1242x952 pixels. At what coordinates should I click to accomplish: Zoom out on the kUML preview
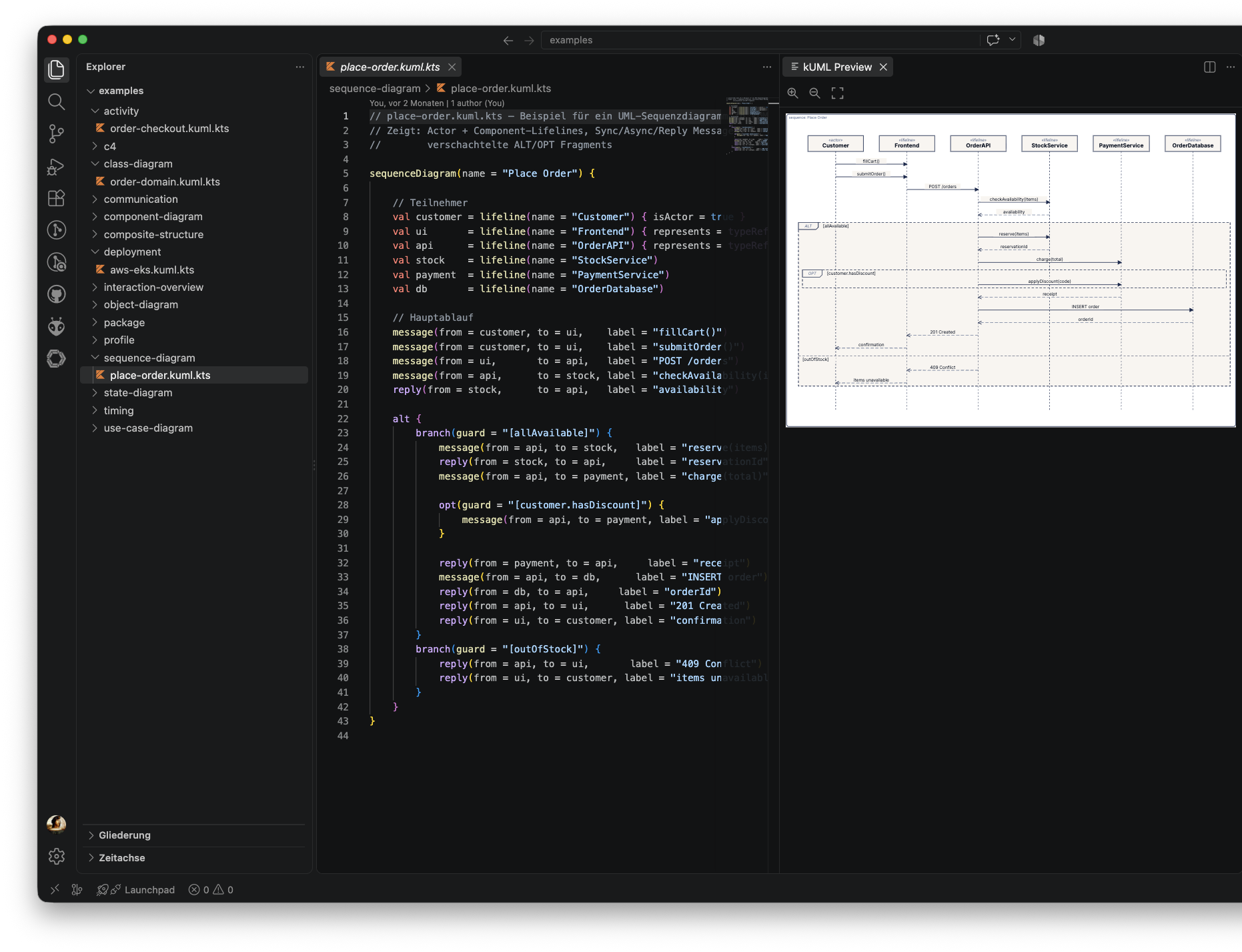814,93
